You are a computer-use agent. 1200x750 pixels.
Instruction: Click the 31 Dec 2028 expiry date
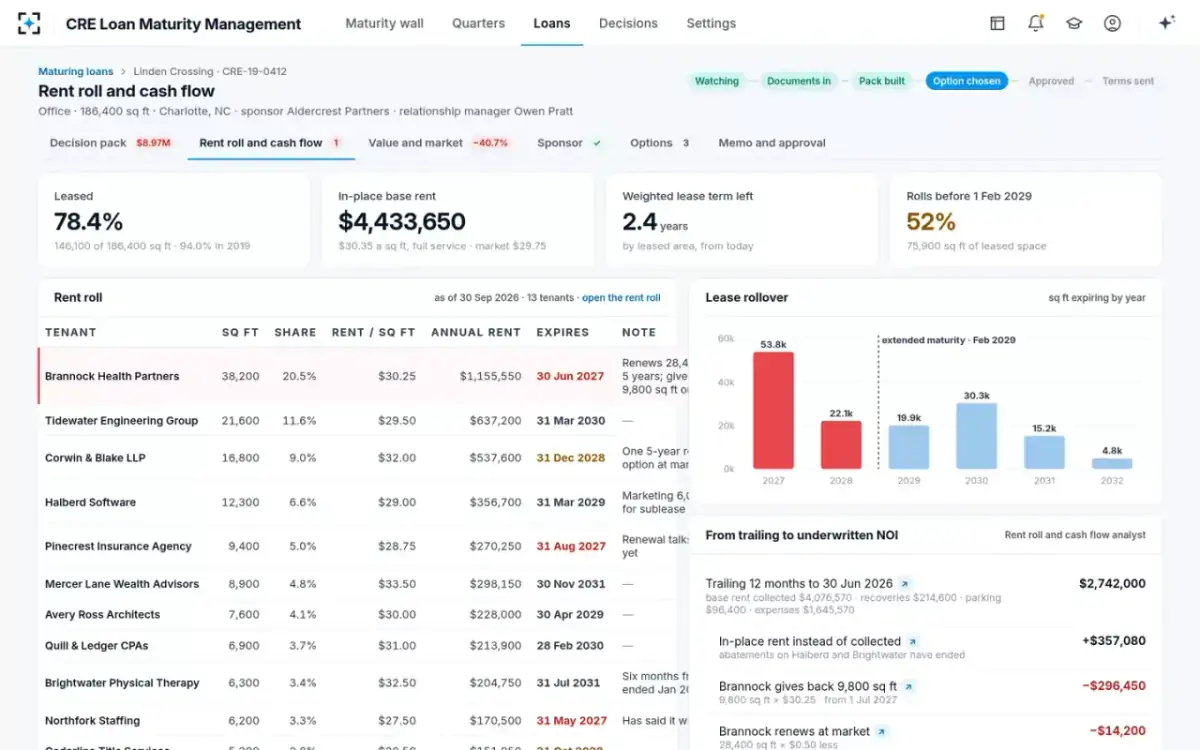tap(571, 458)
